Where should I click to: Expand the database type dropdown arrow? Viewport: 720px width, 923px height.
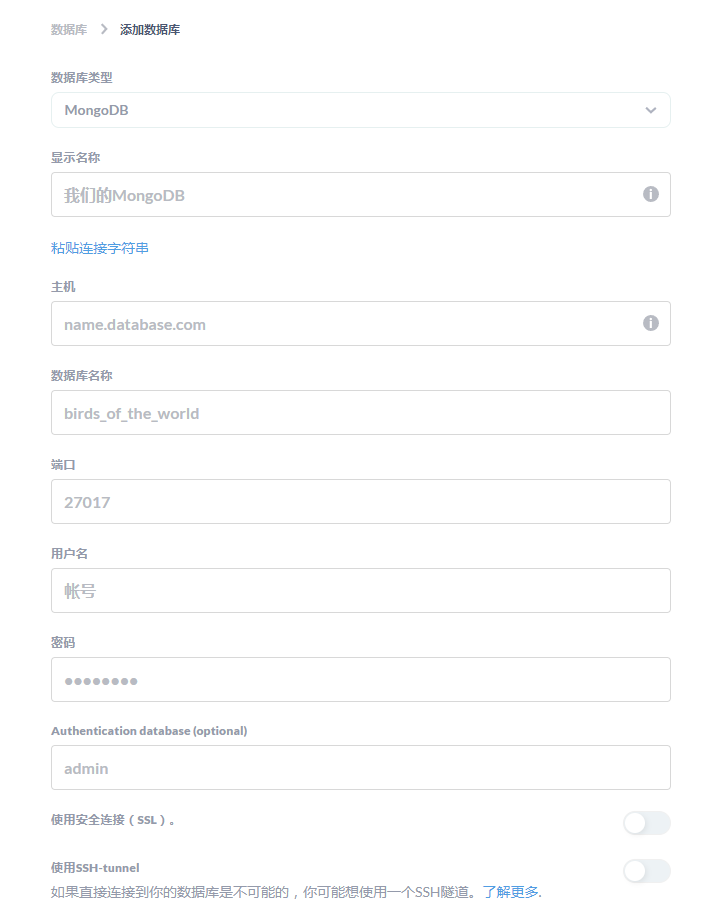[x=651, y=110]
